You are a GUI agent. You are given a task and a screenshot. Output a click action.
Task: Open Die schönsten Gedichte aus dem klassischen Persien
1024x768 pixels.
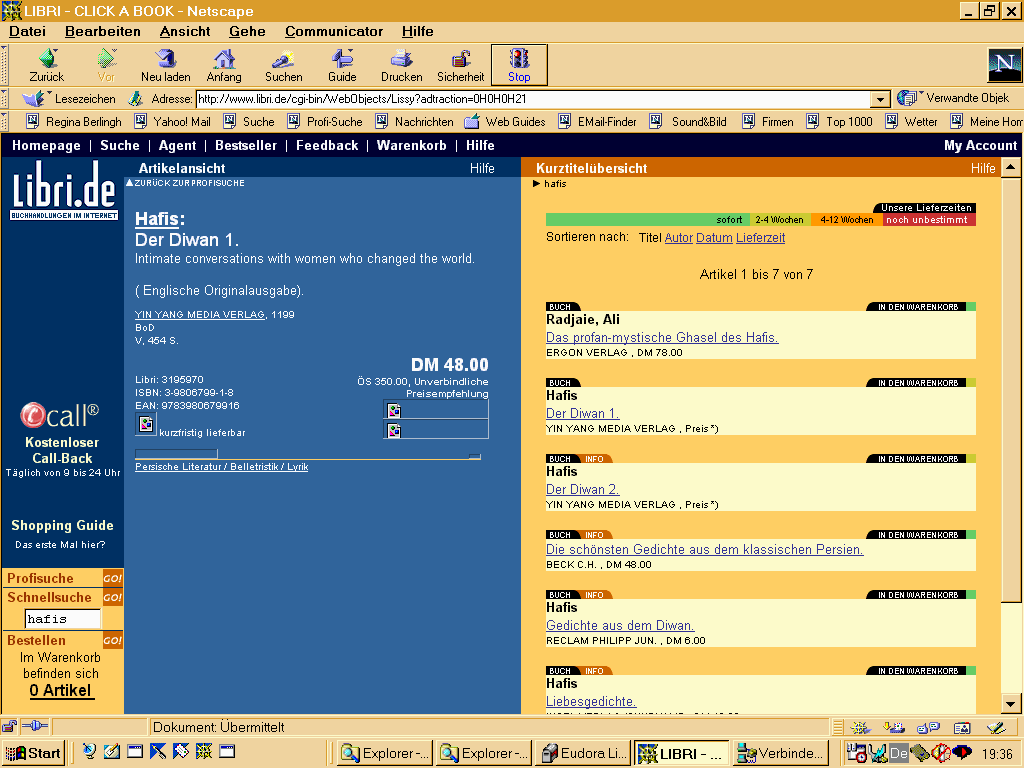point(705,549)
